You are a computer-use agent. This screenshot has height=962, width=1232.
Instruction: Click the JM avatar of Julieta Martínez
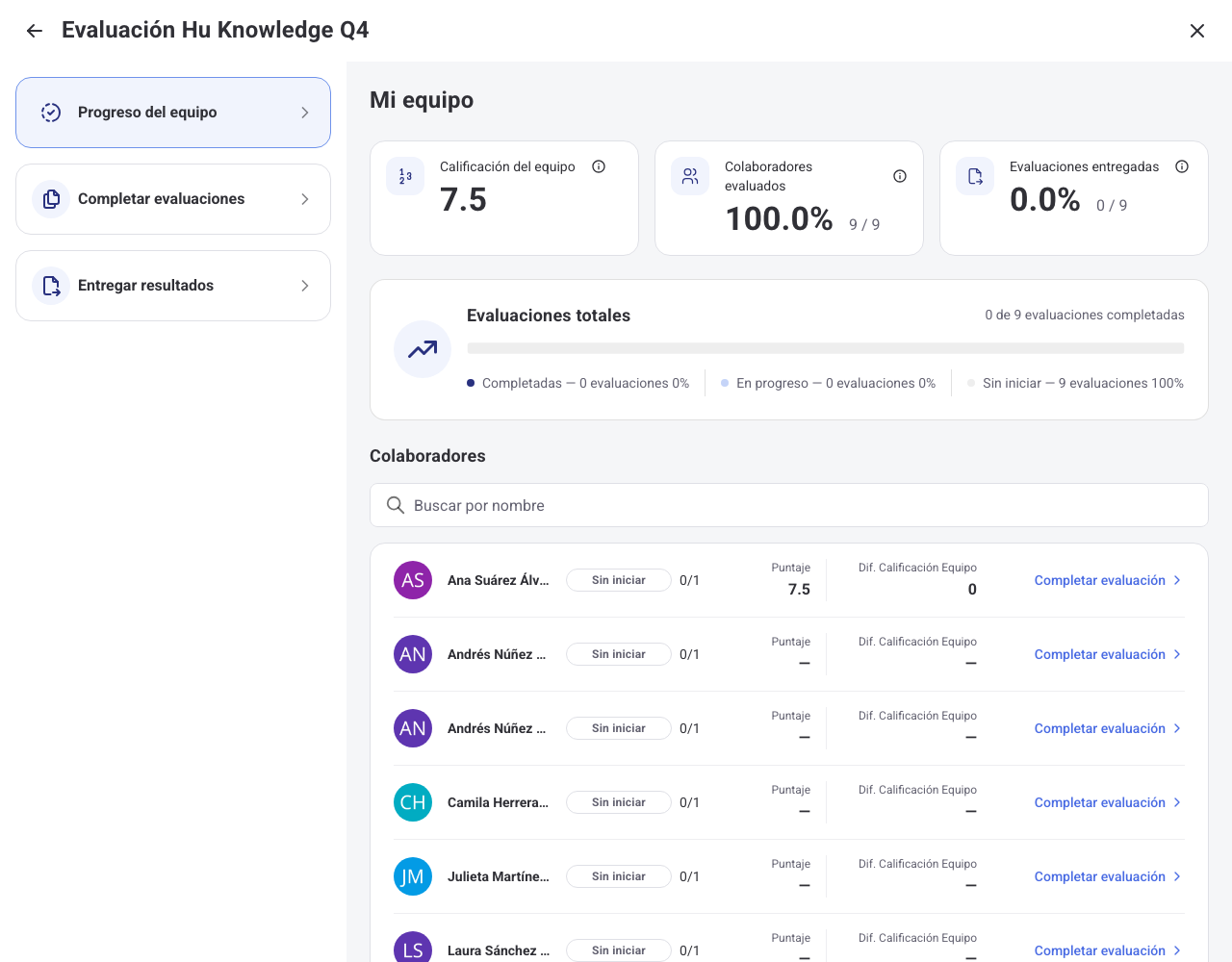point(413,876)
